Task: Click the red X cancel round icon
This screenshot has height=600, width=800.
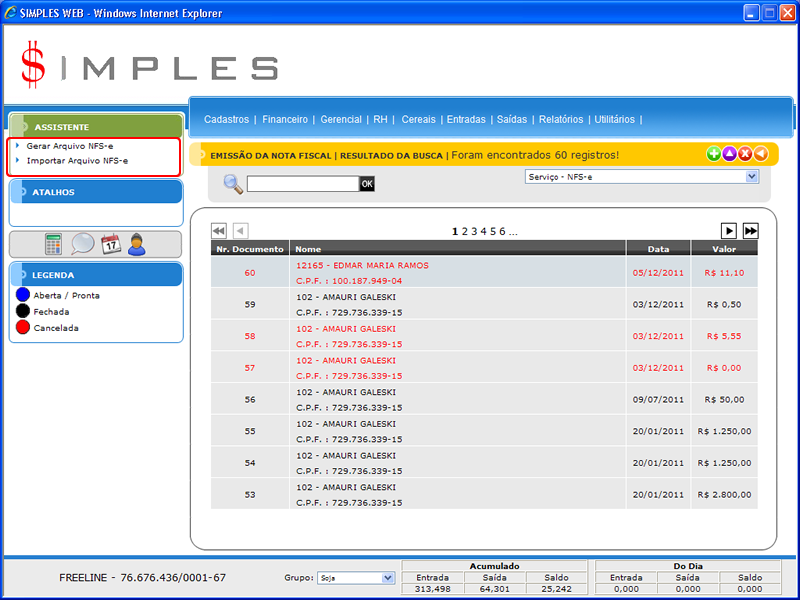Action: coord(745,154)
